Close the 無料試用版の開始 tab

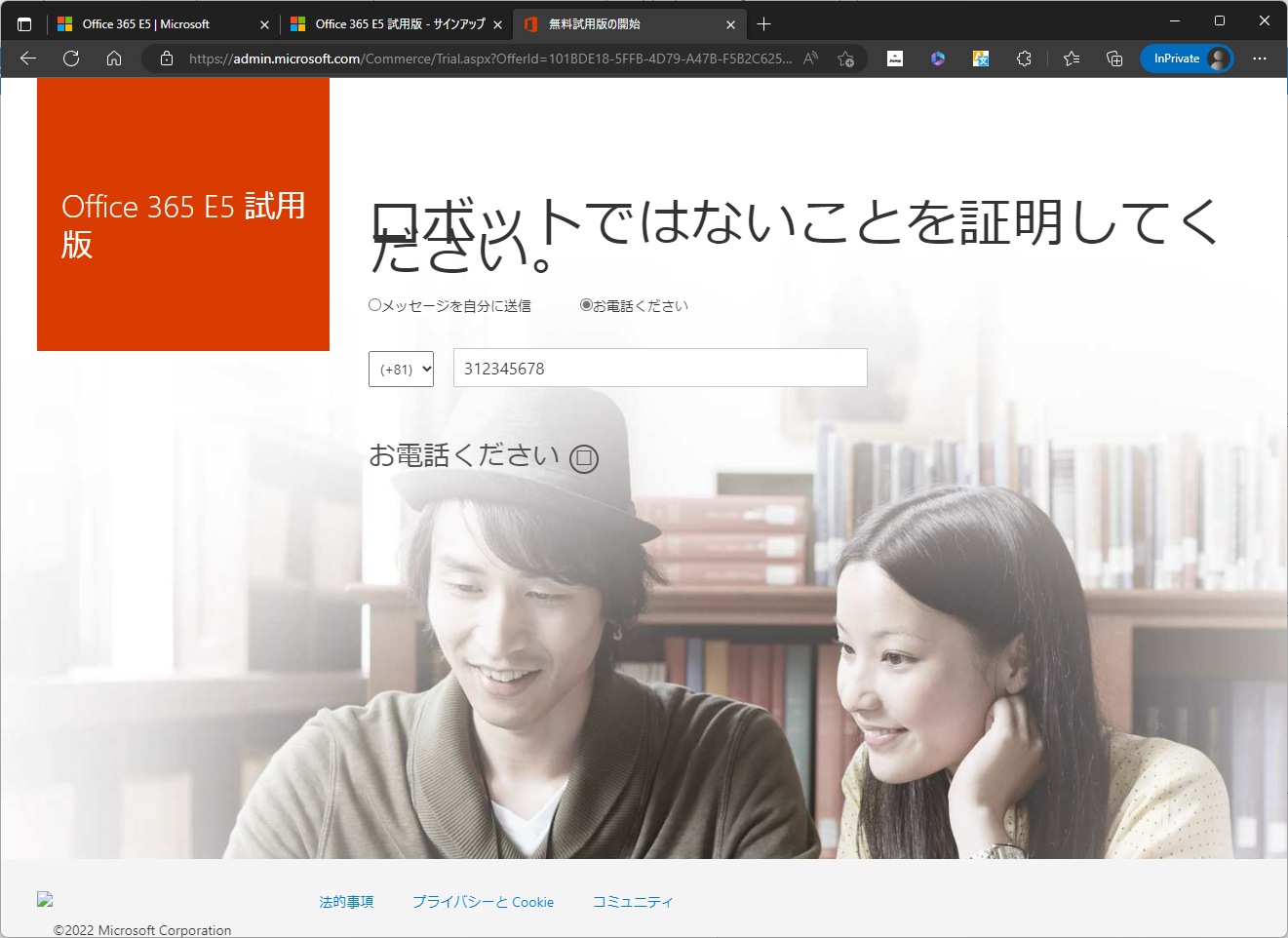point(730,25)
